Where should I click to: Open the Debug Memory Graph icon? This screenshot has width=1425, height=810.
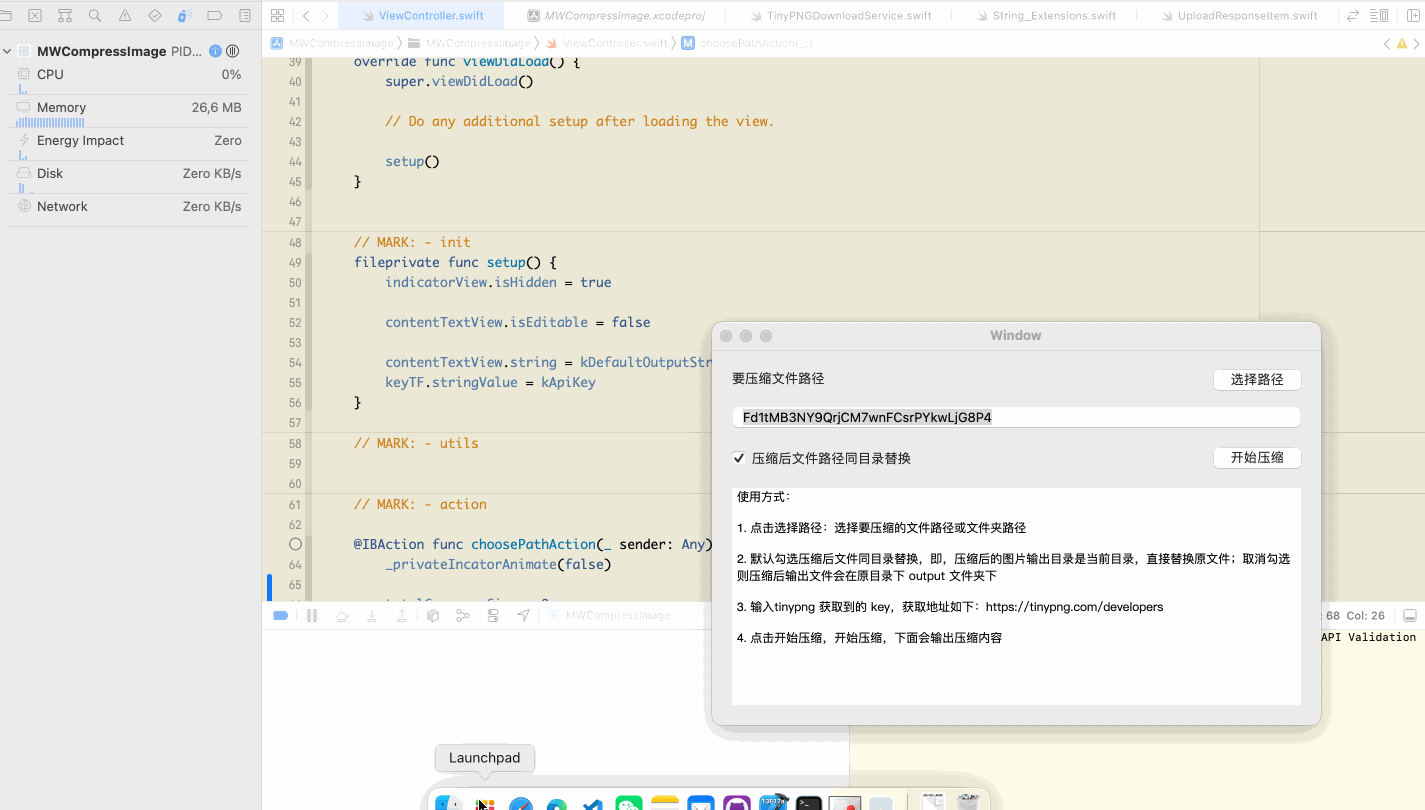[x=463, y=616]
